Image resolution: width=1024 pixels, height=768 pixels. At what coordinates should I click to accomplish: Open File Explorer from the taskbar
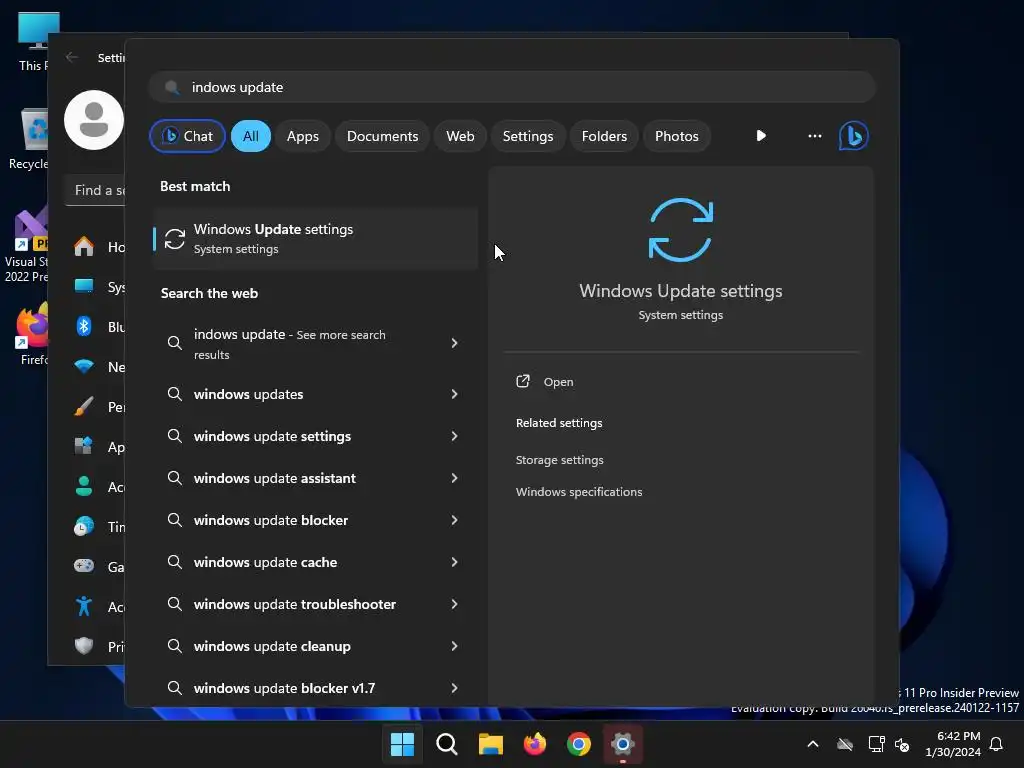pyautogui.click(x=490, y=744)
